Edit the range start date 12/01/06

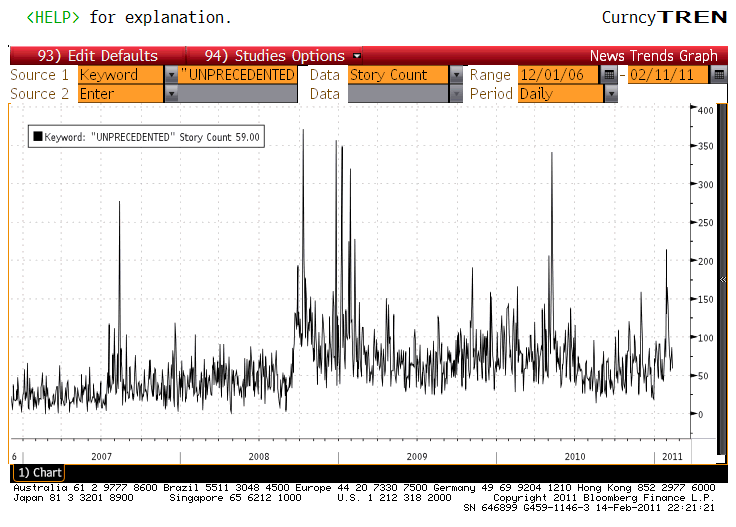click(x=558, y=75)
